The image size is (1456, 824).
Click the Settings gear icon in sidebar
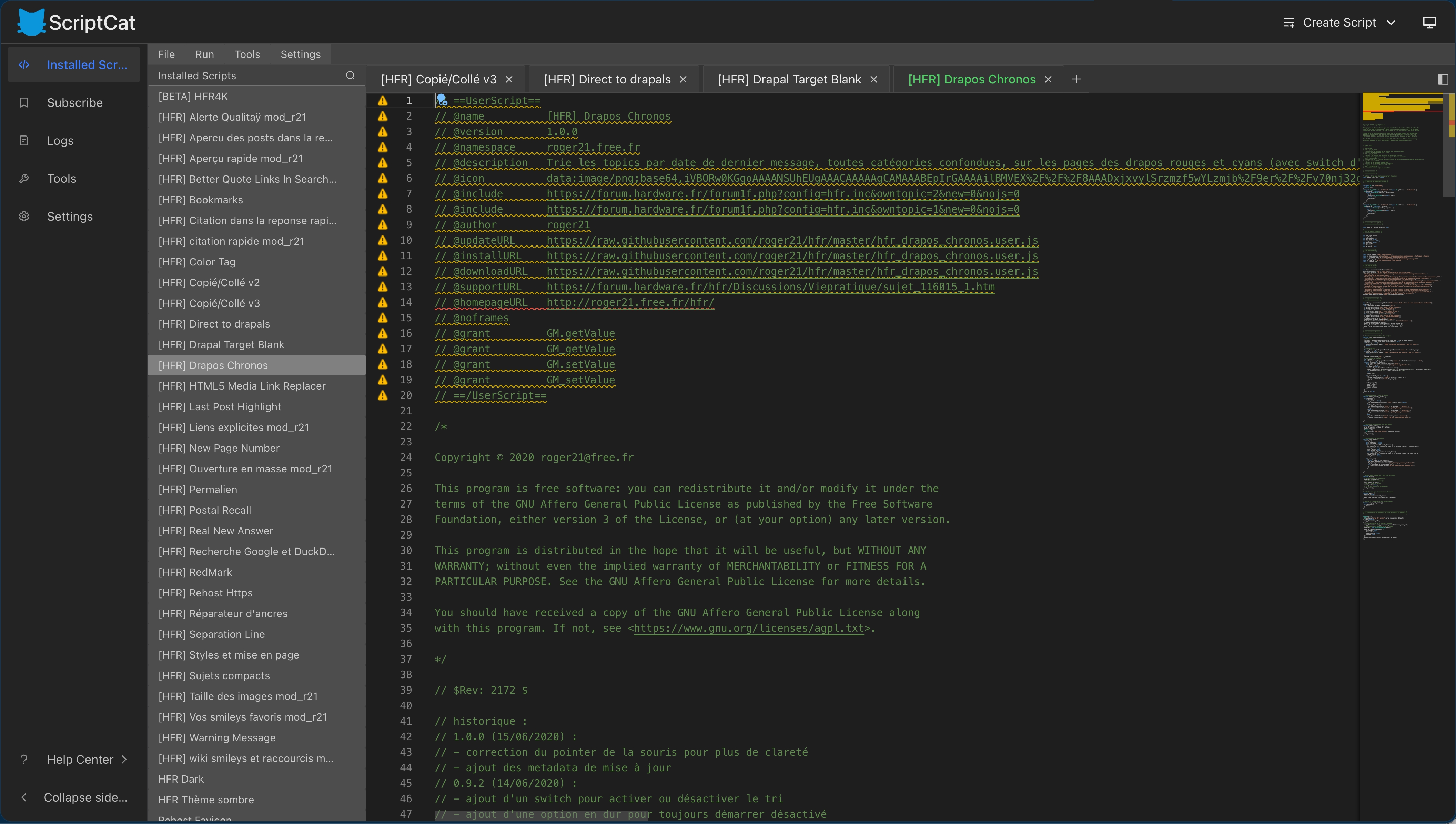pyautogui.click(x=24, y=216)
